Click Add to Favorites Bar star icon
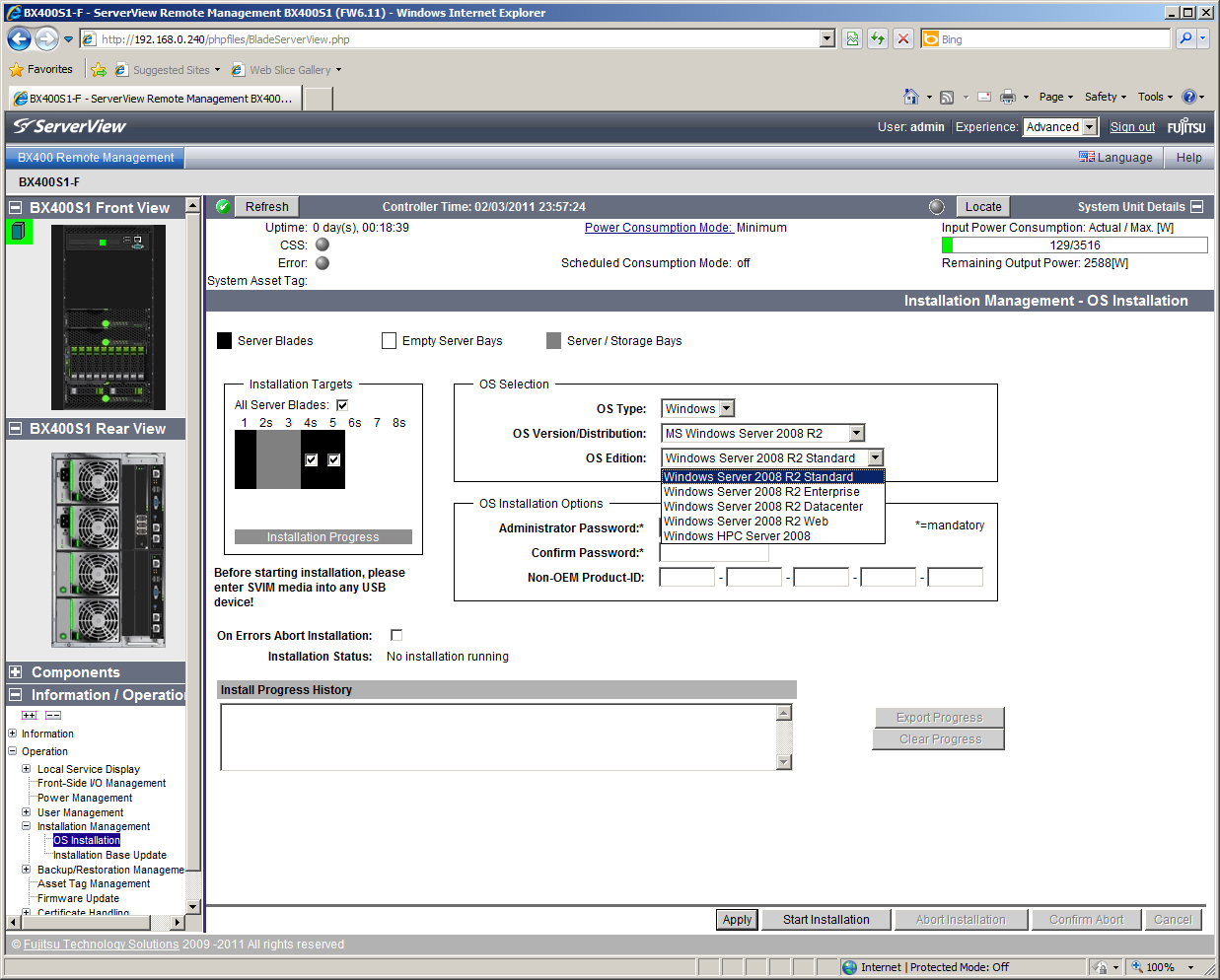 [98, 70]
